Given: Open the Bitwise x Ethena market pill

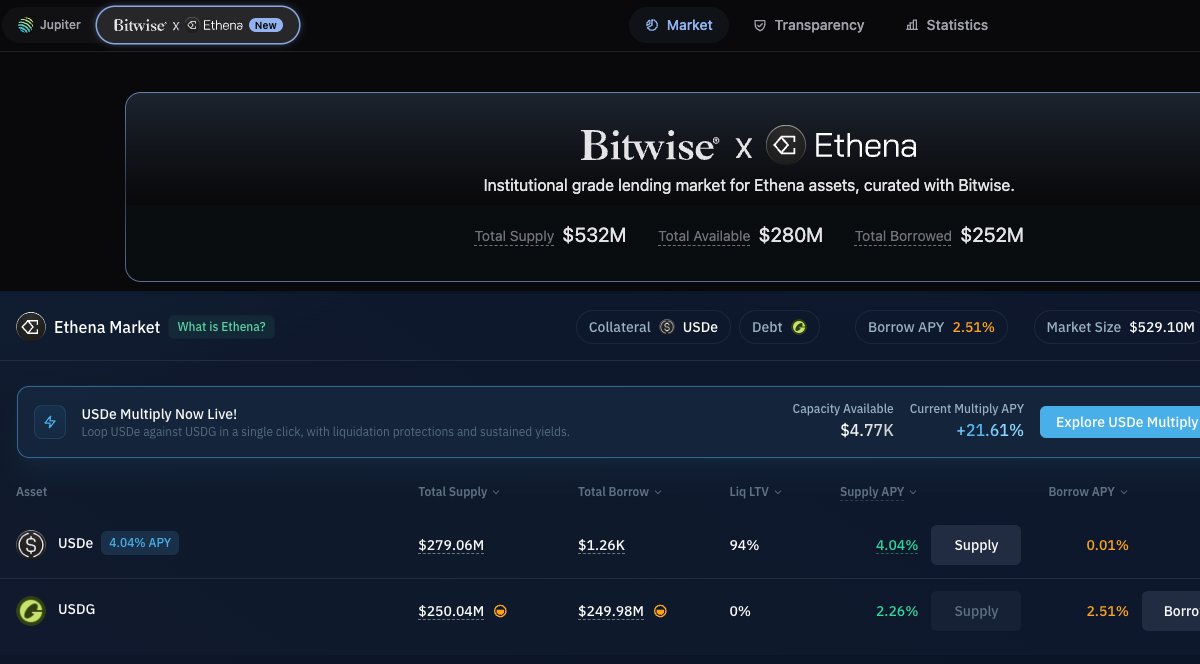Looking at the screenshot, I should click(198, 25).
